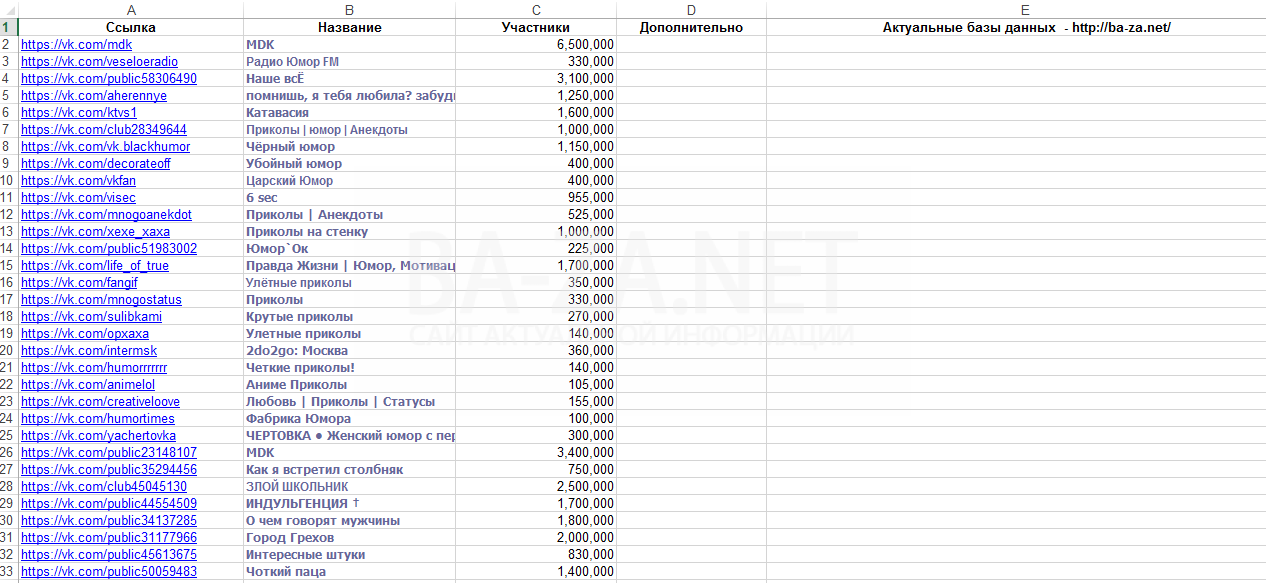Click the 'Юмор`Ок' cell
Image resolution: width=1266 pixels, height=583 pixels.
point(349,248)
